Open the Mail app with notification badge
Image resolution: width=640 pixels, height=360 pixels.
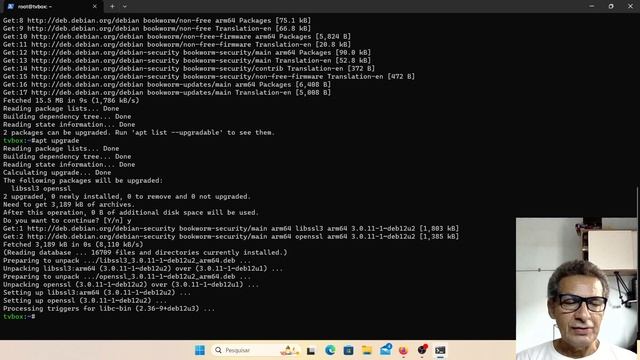(x=385, y=349)
